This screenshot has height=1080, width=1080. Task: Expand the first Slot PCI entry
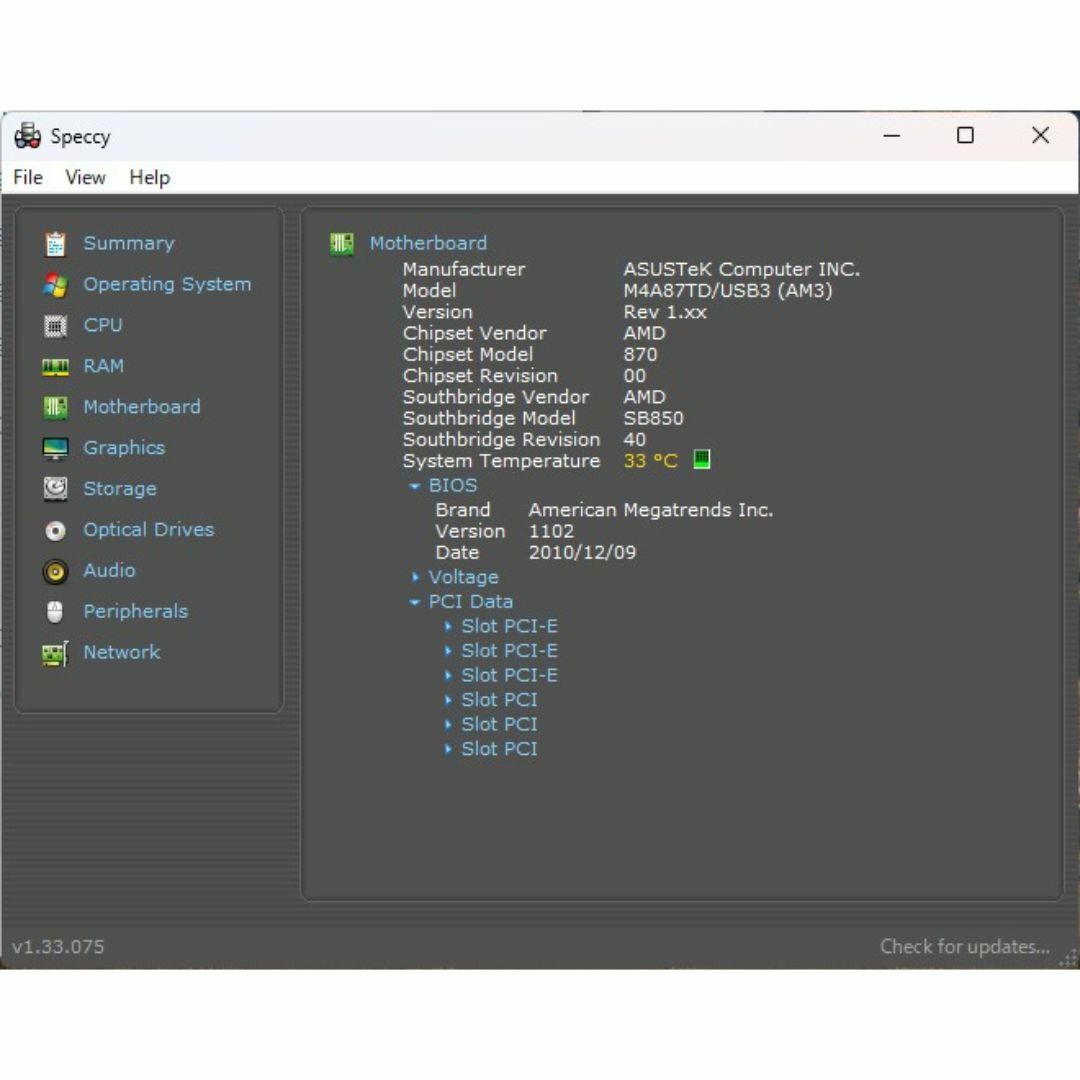[448, 700]
